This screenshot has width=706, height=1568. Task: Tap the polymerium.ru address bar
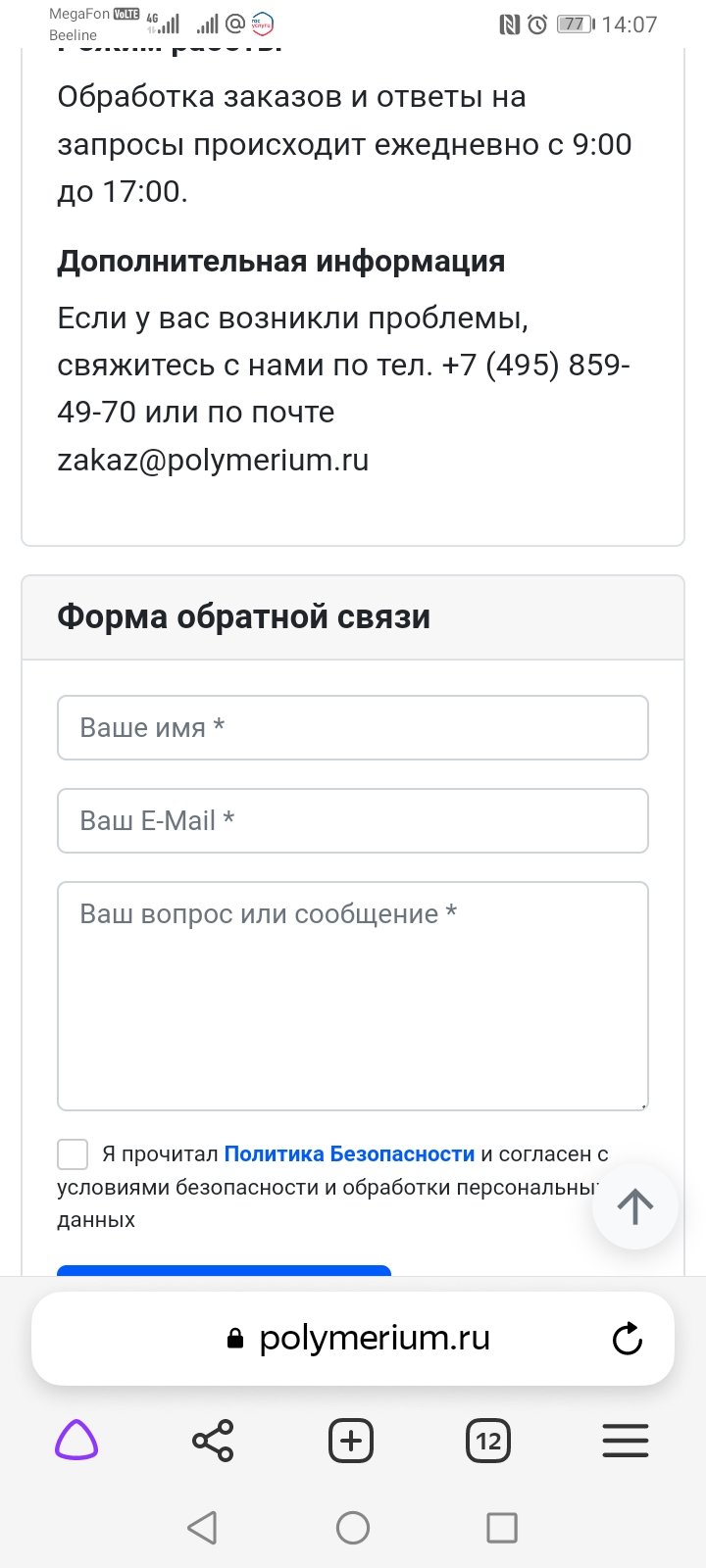click(x=353, y=1339)
